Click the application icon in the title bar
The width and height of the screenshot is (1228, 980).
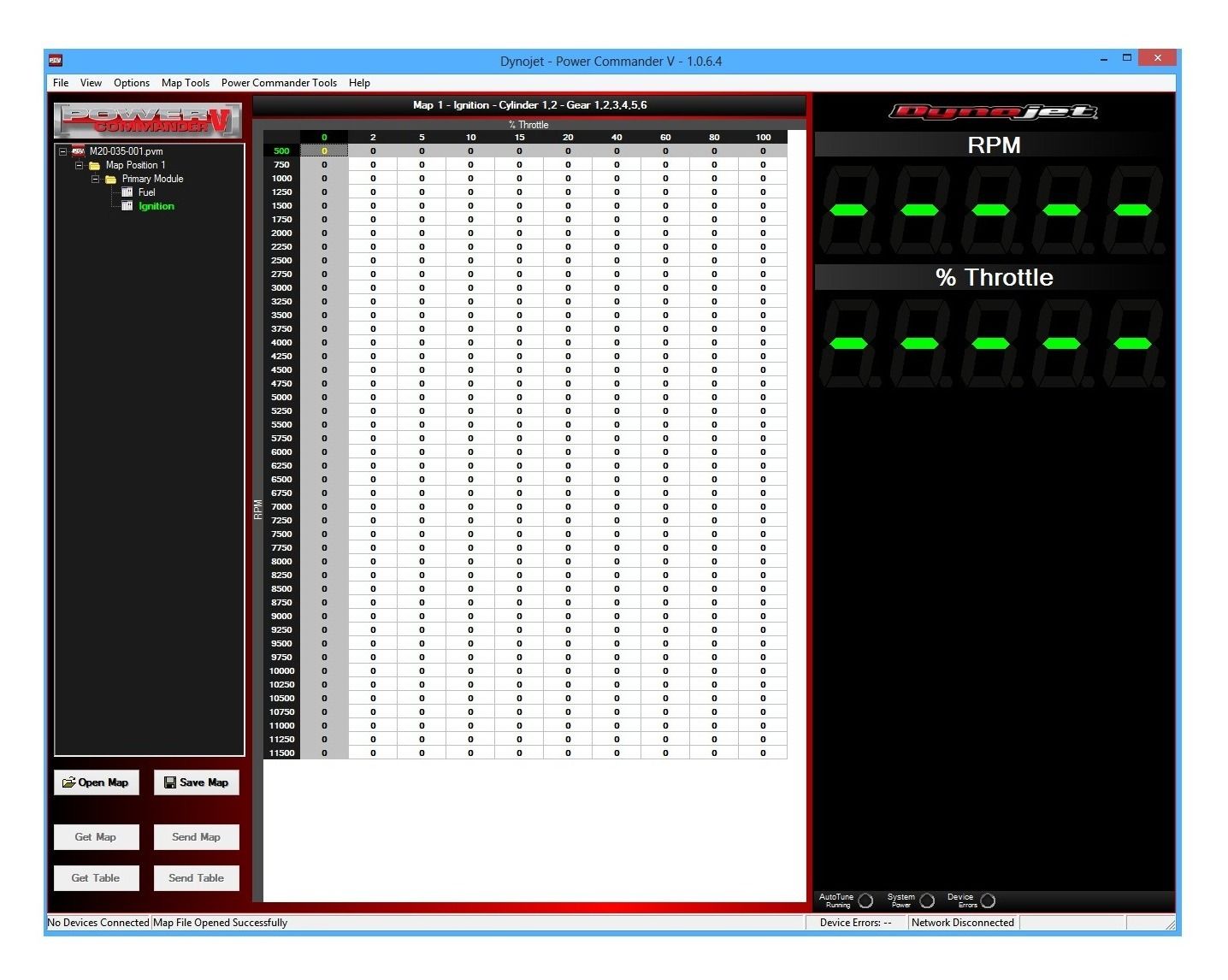(54, 61)
